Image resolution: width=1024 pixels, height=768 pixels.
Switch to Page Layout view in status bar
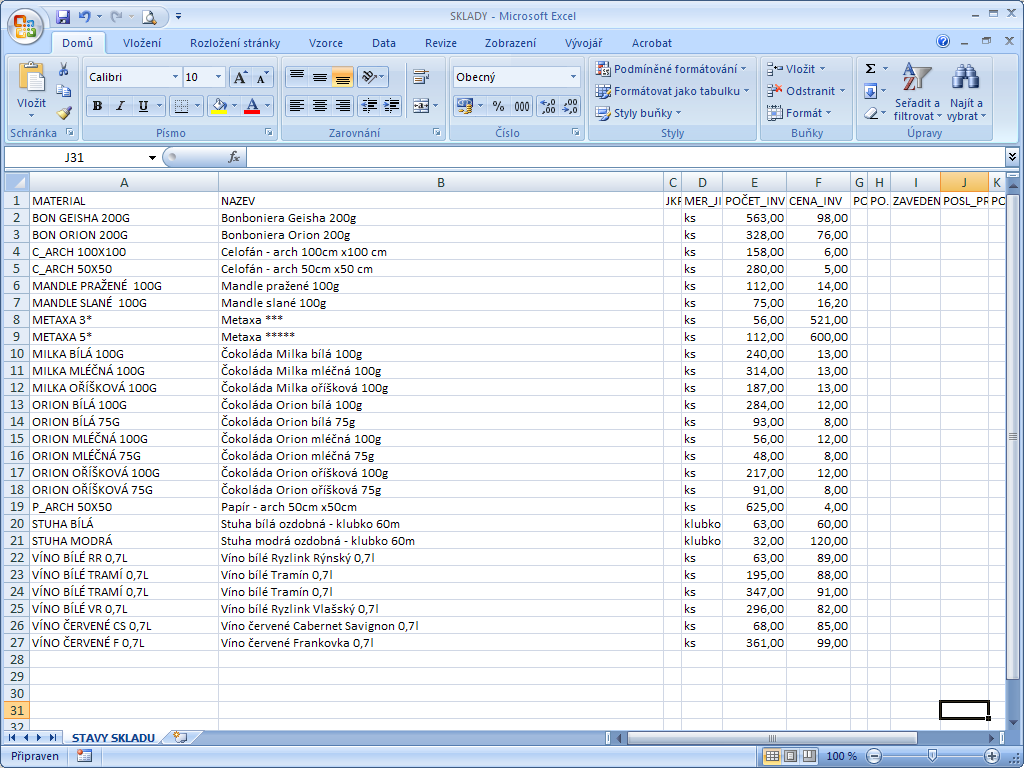[791, 756]
